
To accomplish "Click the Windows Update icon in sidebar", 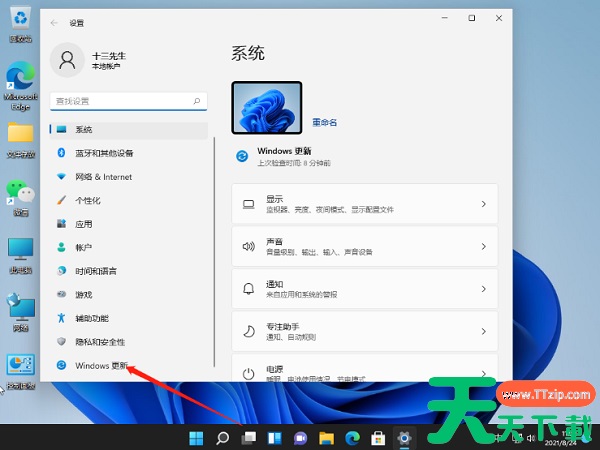I will pos(61,365).
